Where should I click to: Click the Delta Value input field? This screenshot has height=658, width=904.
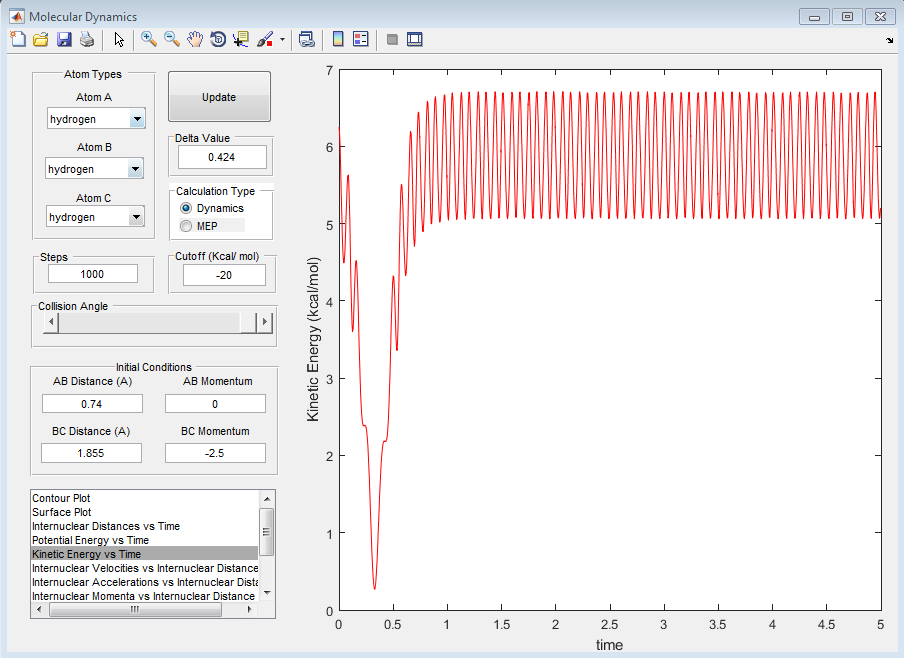click(222, 157)
